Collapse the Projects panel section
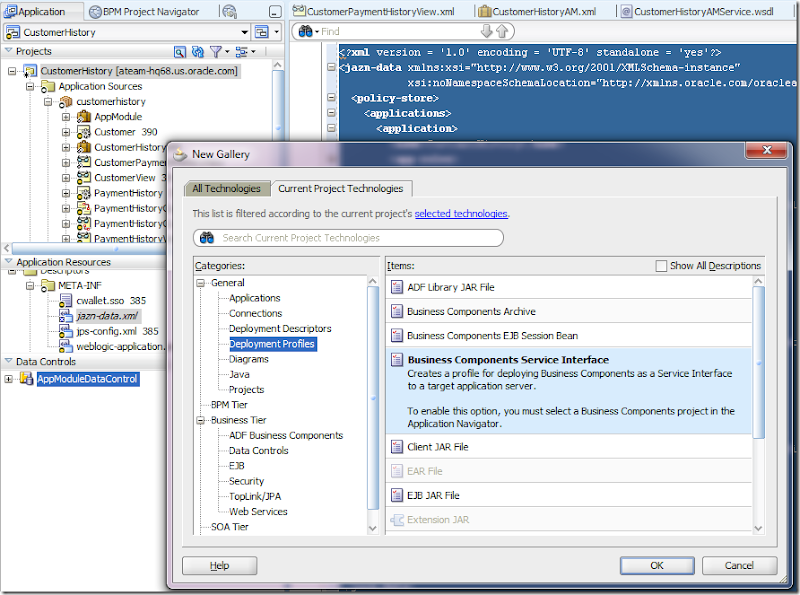The image size is (800, 595). pyautogui.click(x=9, y=51)
